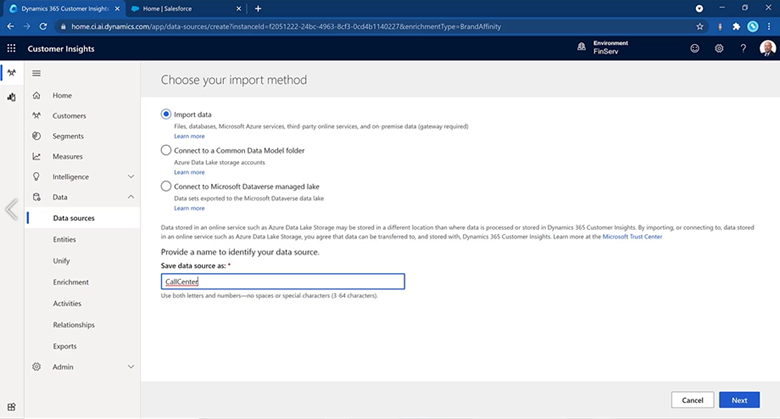This screenshot has width=780, height=419.
Task: Click the Customers icon in the sidebar
Action: [x=36, y=115]
